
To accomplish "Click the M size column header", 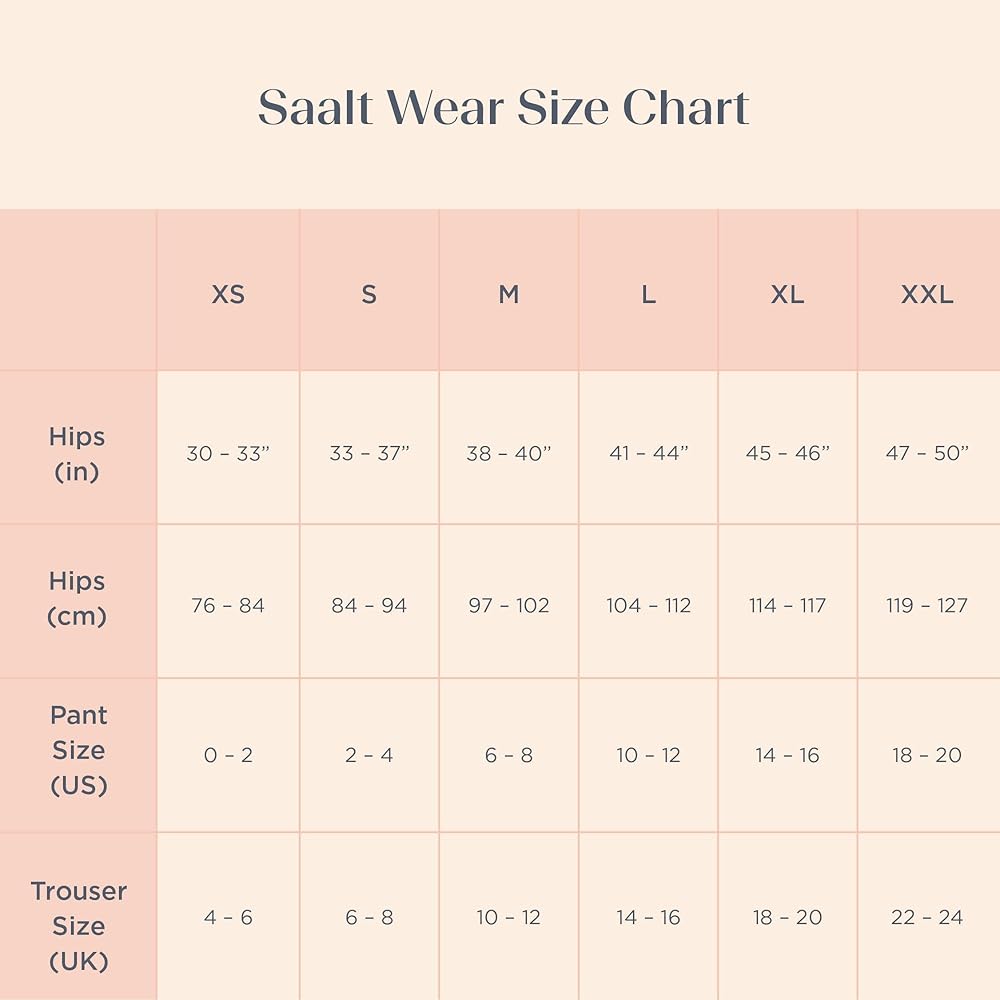I will tap(509, 295).
